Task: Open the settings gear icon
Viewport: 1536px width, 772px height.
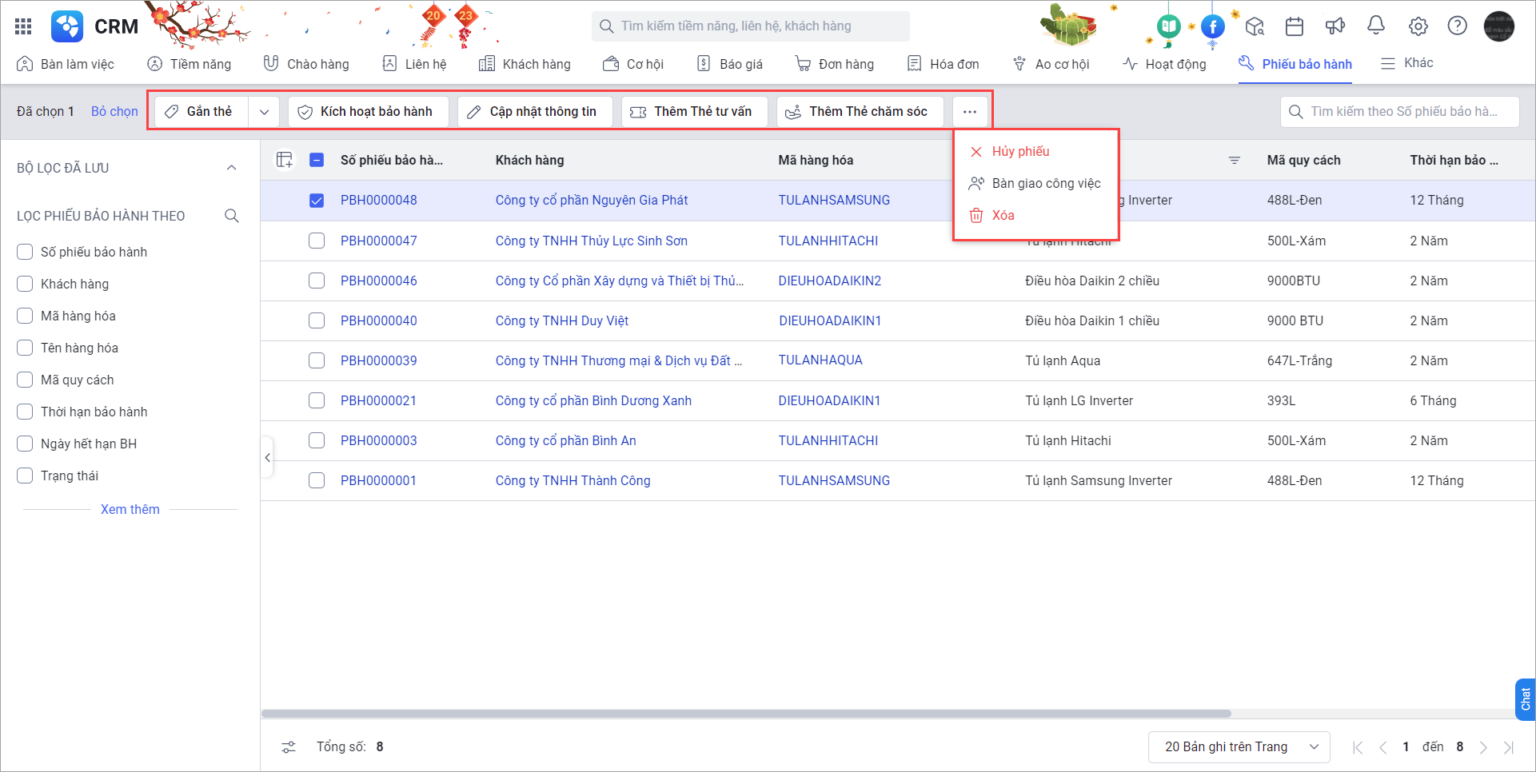Action: [x=1417, y=26]
